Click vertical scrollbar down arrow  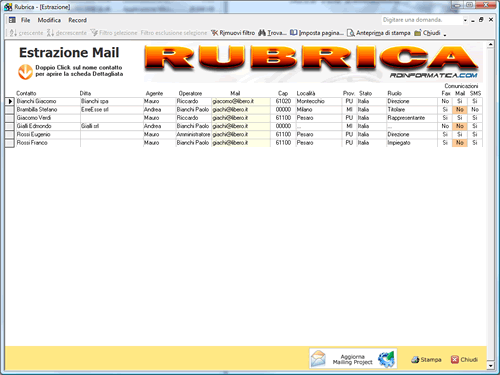pyautogui.click(x=490, y=366)
